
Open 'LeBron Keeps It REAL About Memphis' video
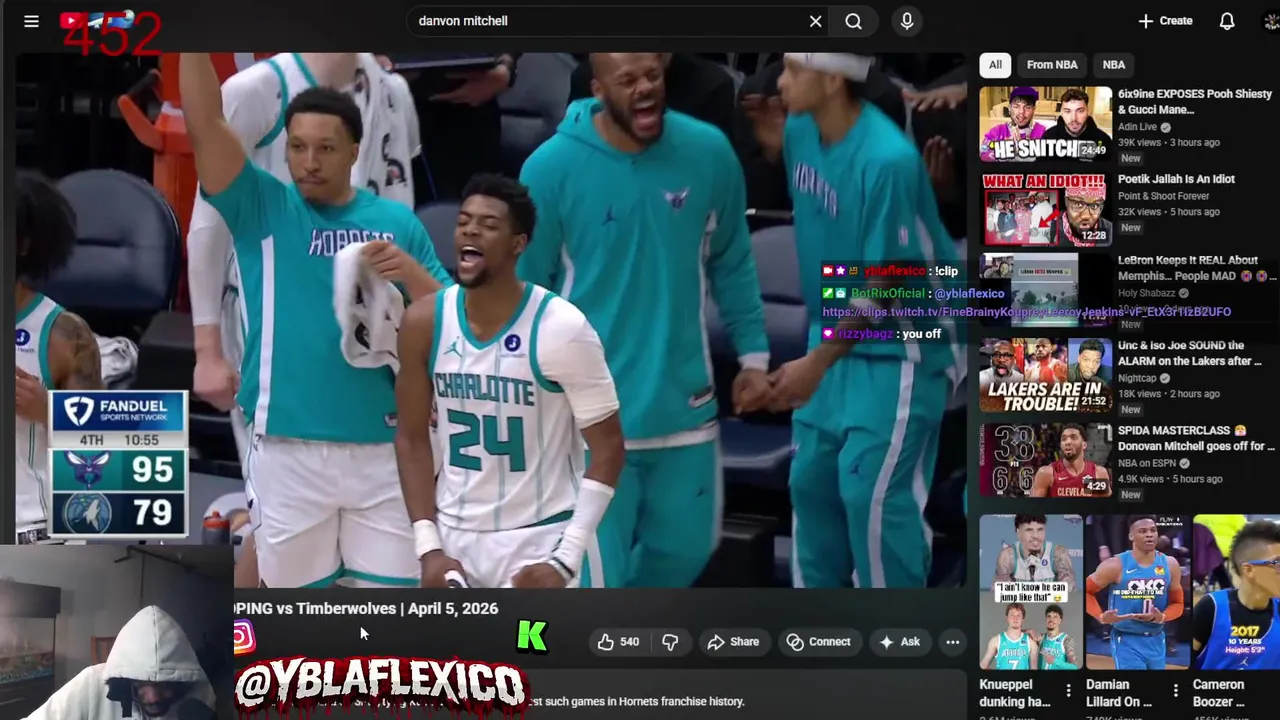(x=1197, y=268)
